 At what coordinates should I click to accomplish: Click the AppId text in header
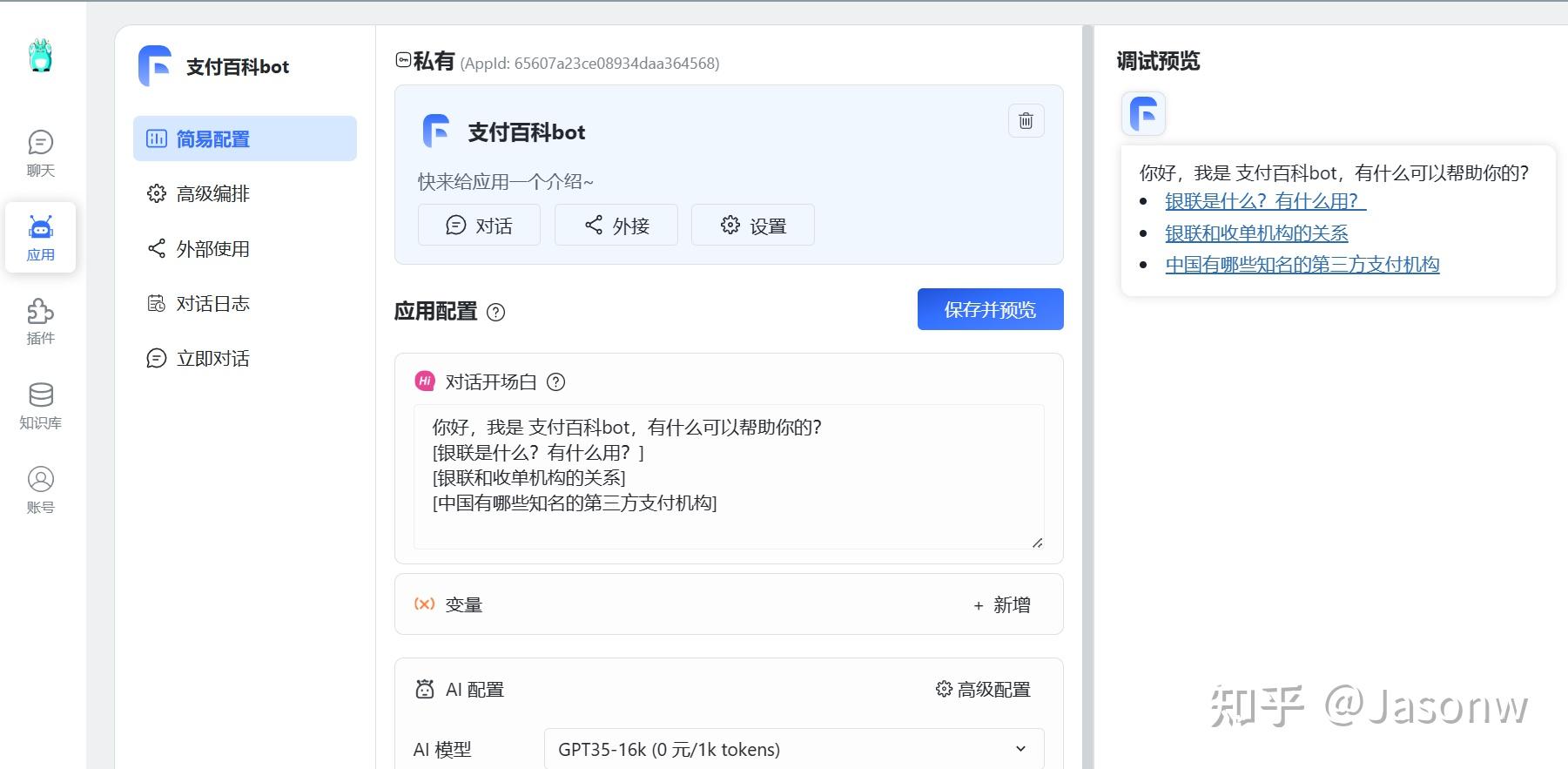(x=589, y=64)
